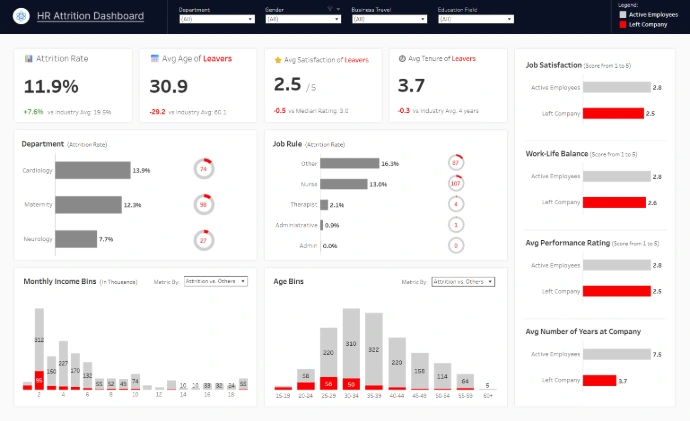Click the HR Attrition Dashboard title link

(x=87, y=17)
